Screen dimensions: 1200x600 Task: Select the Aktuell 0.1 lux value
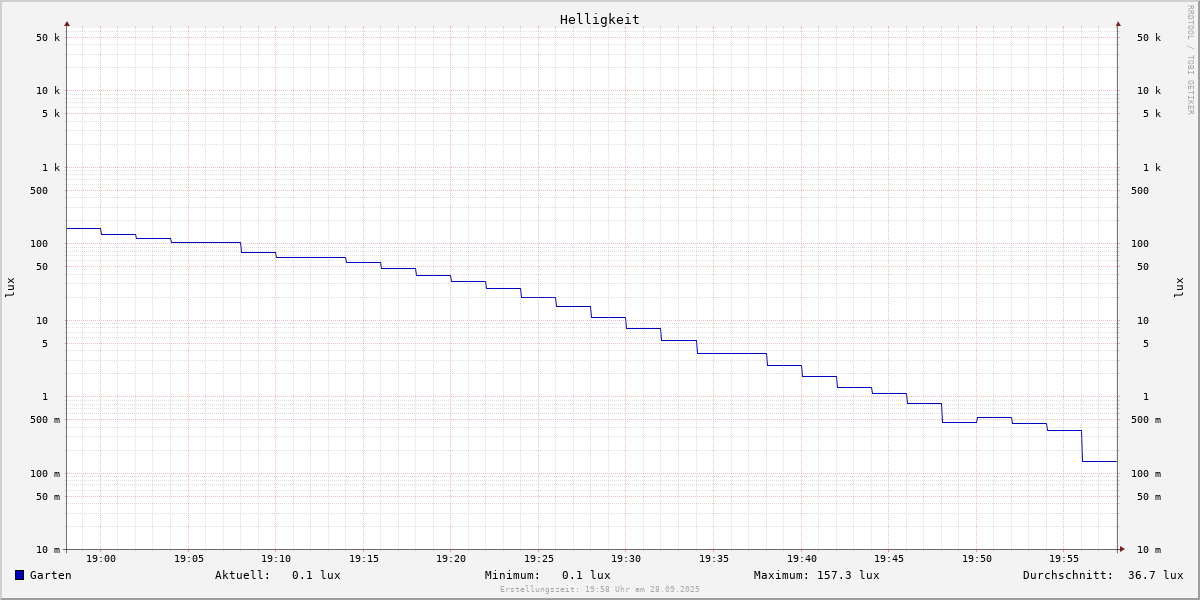(x=316, y=575)
